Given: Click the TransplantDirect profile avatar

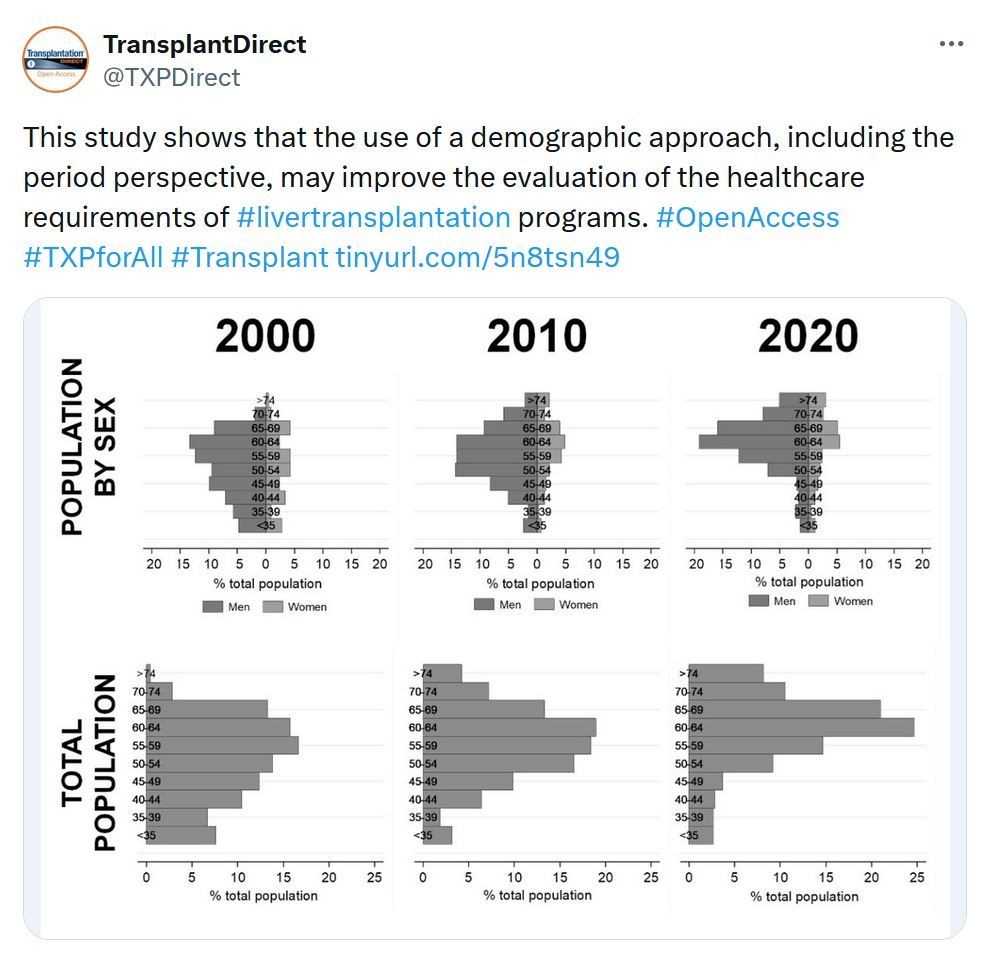Looking at the screenshot, I should pos(55,60).
